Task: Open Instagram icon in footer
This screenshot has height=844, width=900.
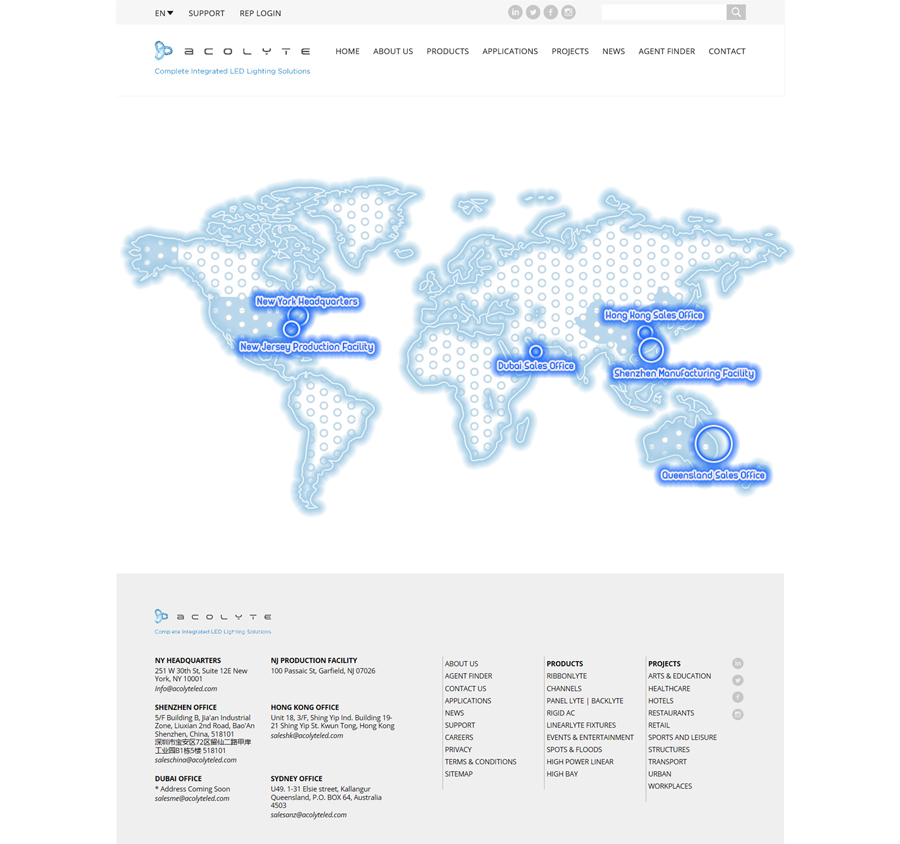Action: point(738,714)
